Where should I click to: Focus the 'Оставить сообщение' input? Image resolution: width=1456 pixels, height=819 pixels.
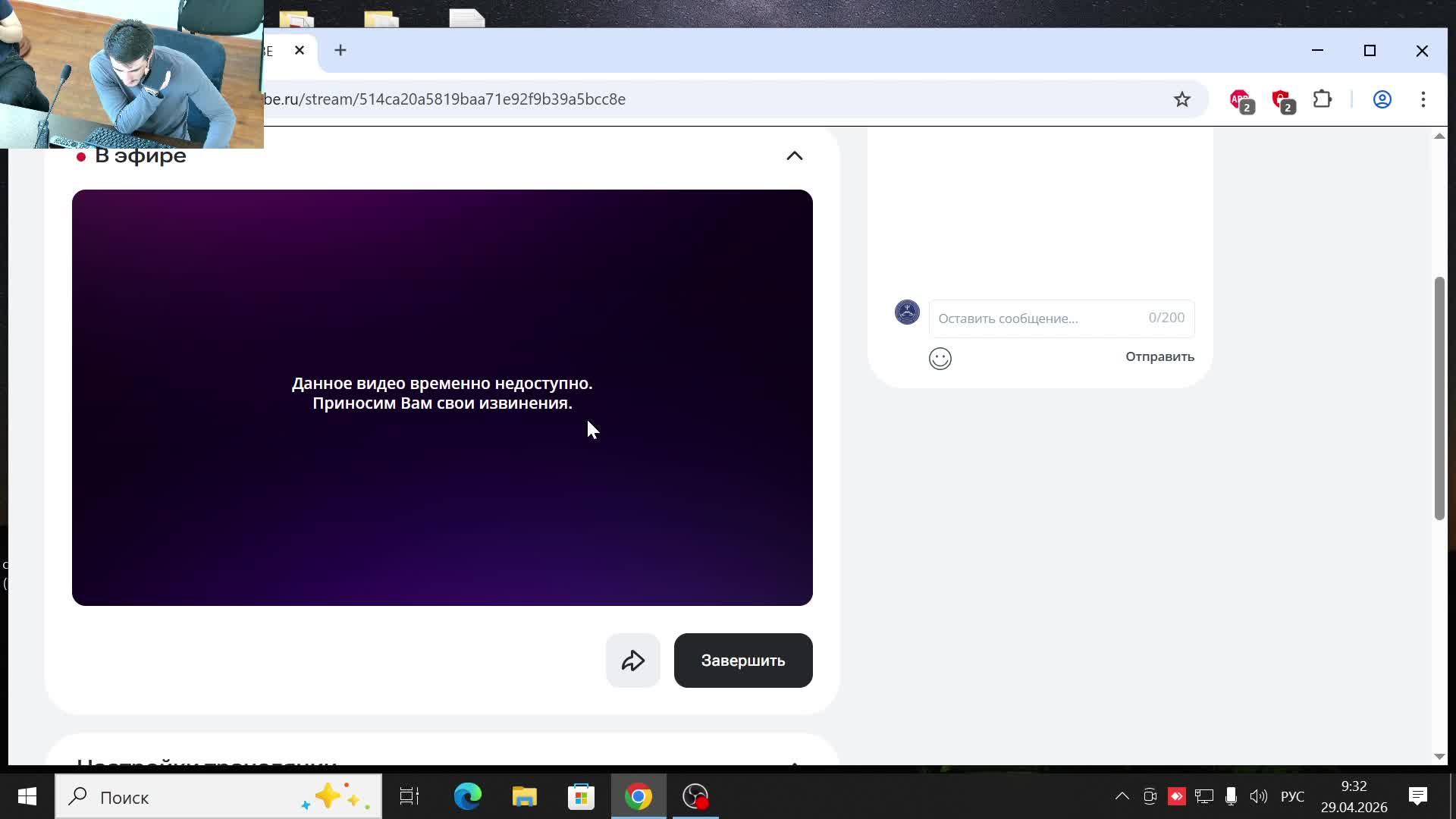(1036, 318)
